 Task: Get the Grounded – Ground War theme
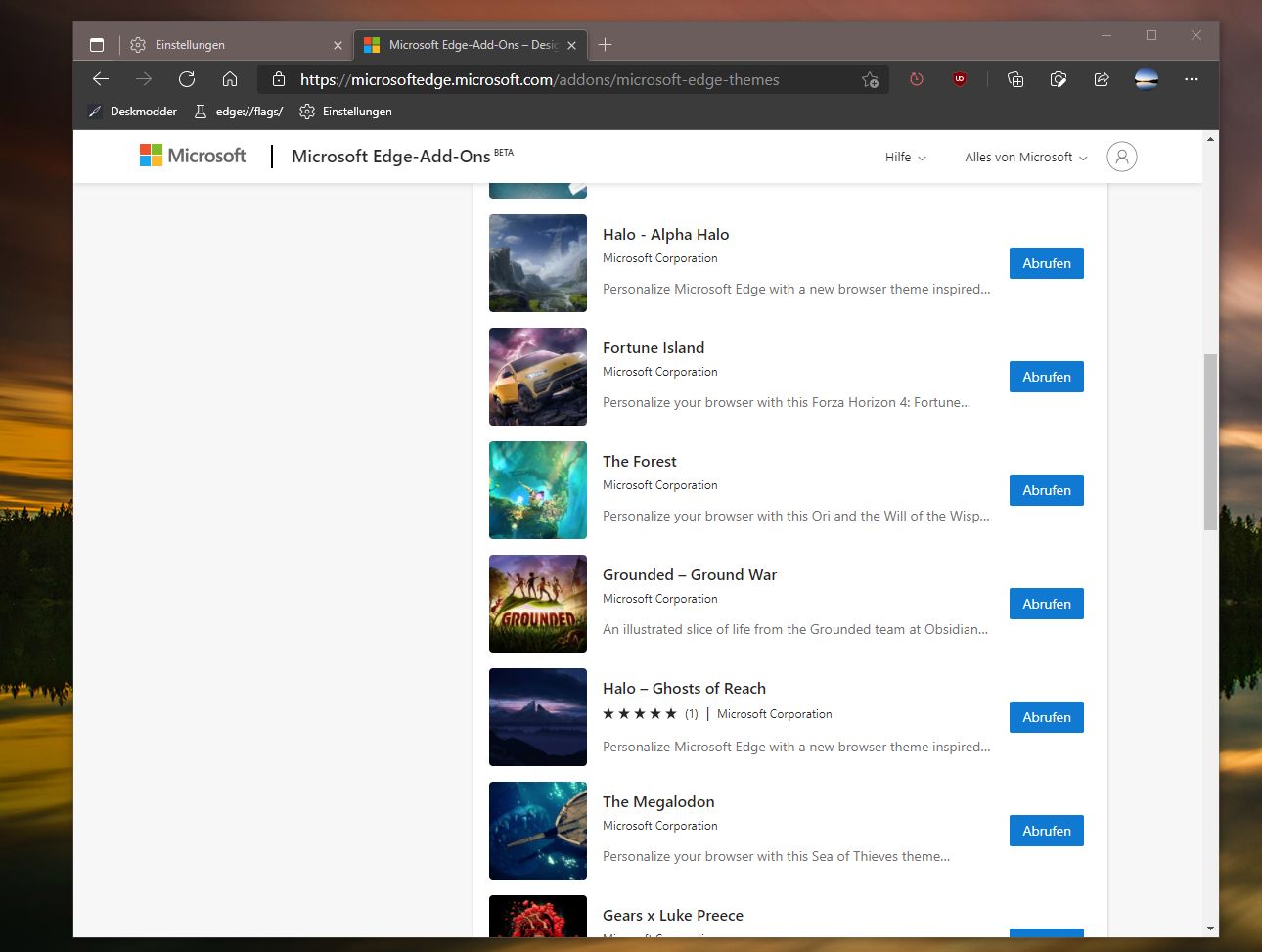point(1047,604)
